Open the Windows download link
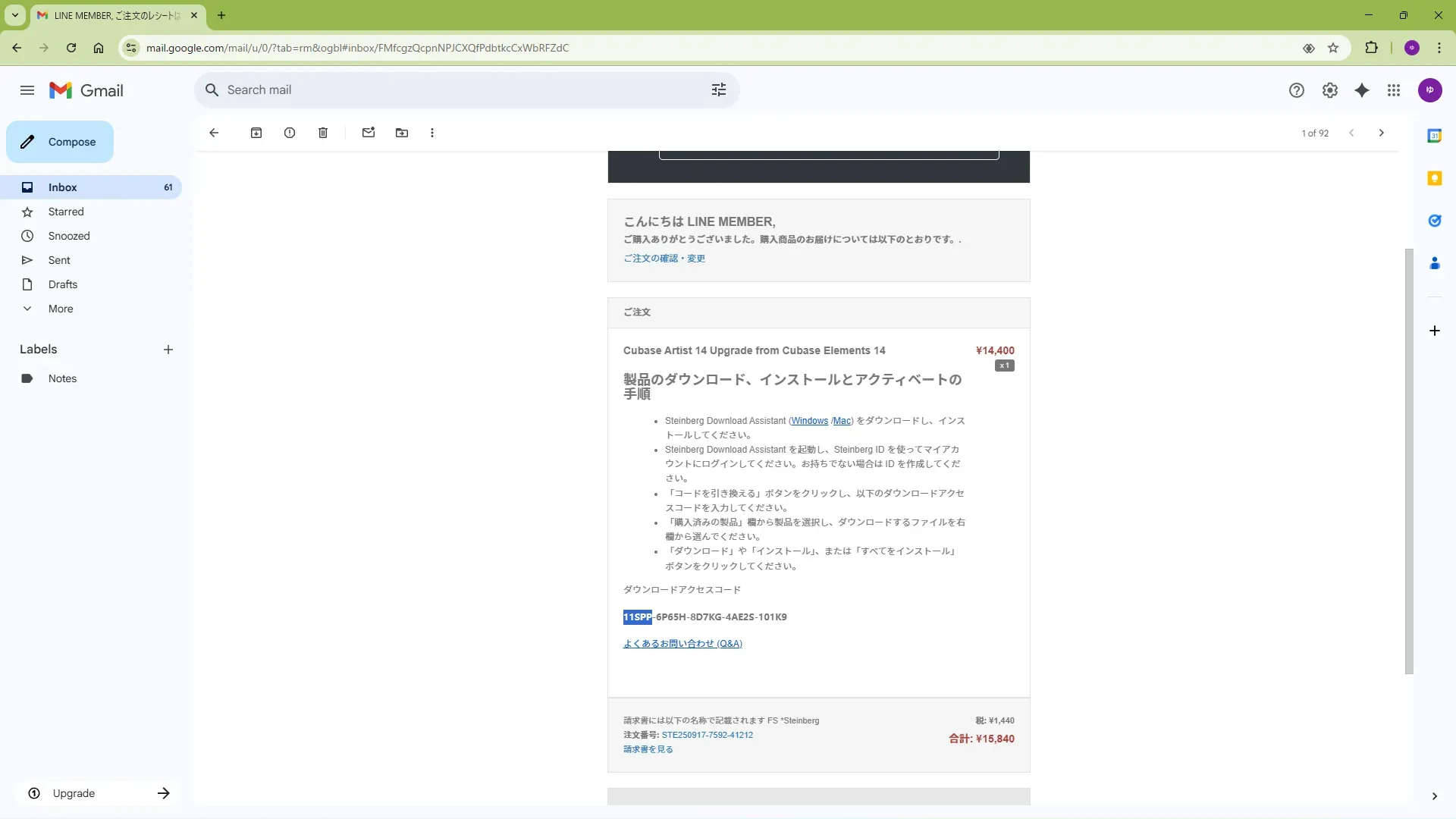 [809, 421]
